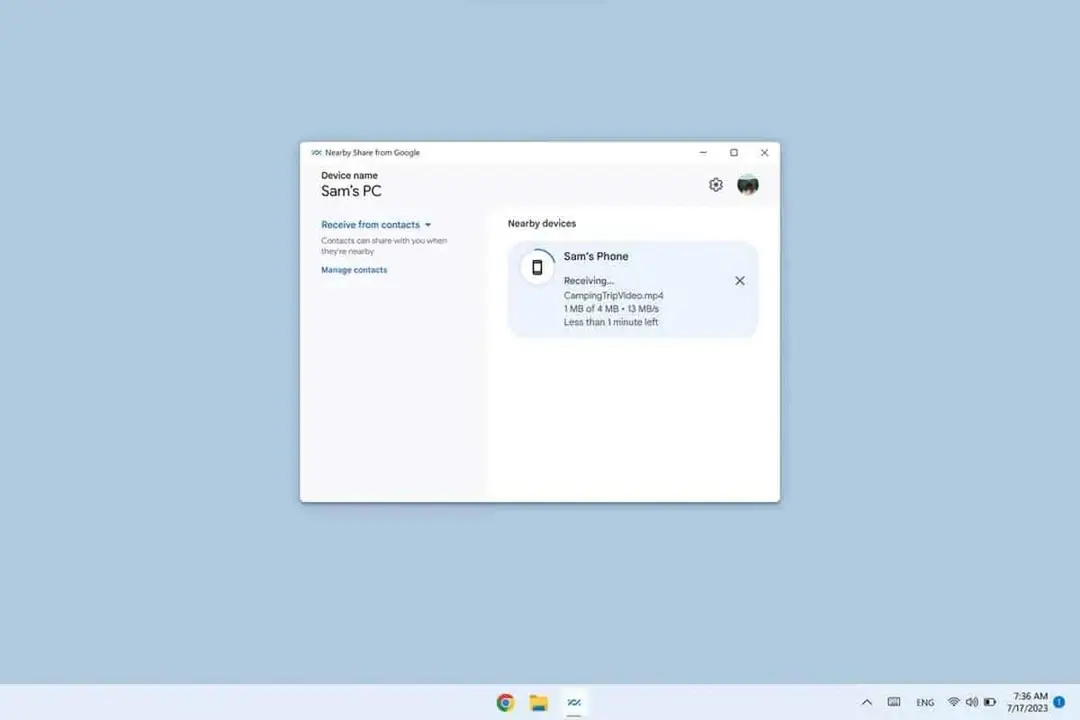Screen dimensions: 1080x720
Task: Open the Manage contacts link
Action: click(x=354, y=270)
